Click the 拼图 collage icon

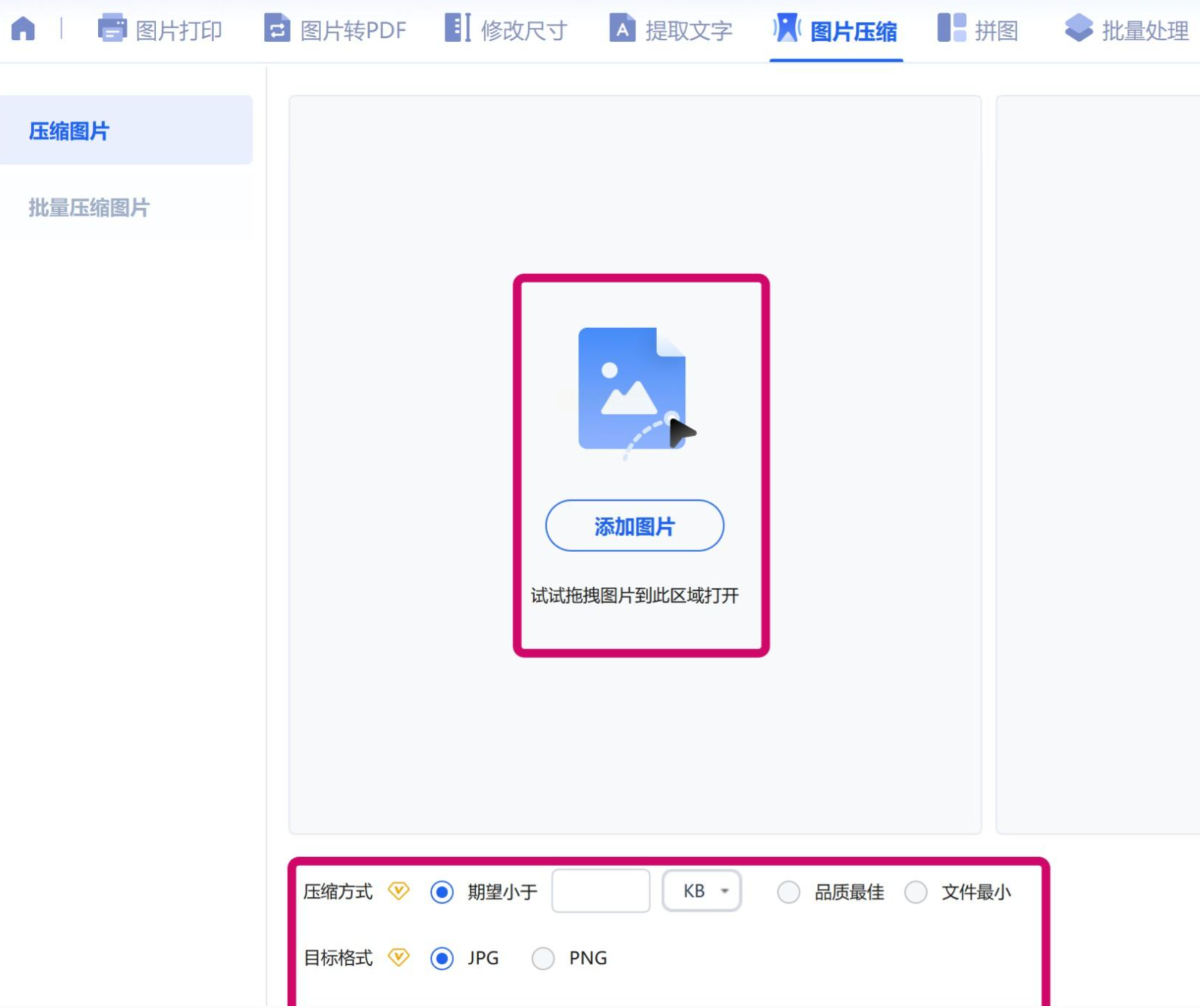[x=952, y=28]
